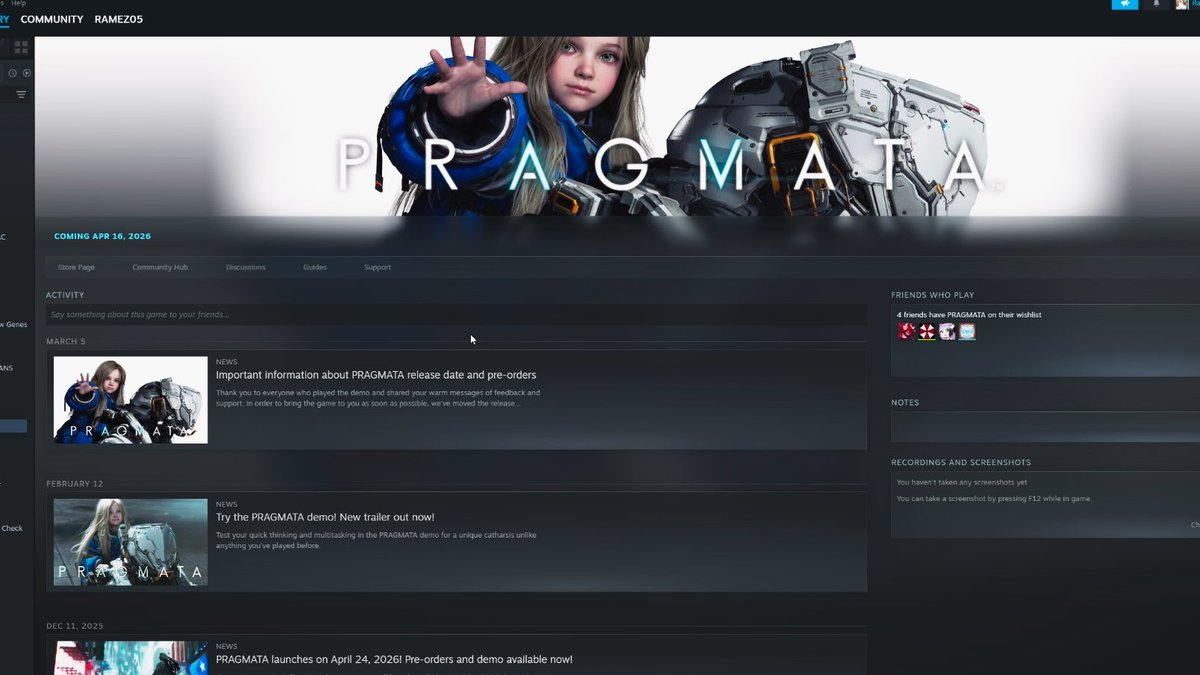Open the RAMEZ05 profile menu
Image resolution: width=1200 pixels, height=675 pixels.
[x=119, y=19]
